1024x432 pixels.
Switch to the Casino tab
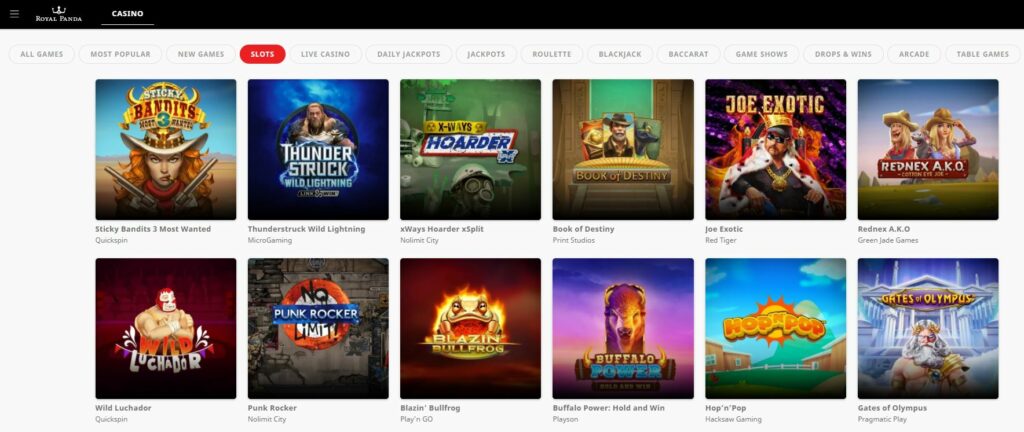tap(127, 14)
